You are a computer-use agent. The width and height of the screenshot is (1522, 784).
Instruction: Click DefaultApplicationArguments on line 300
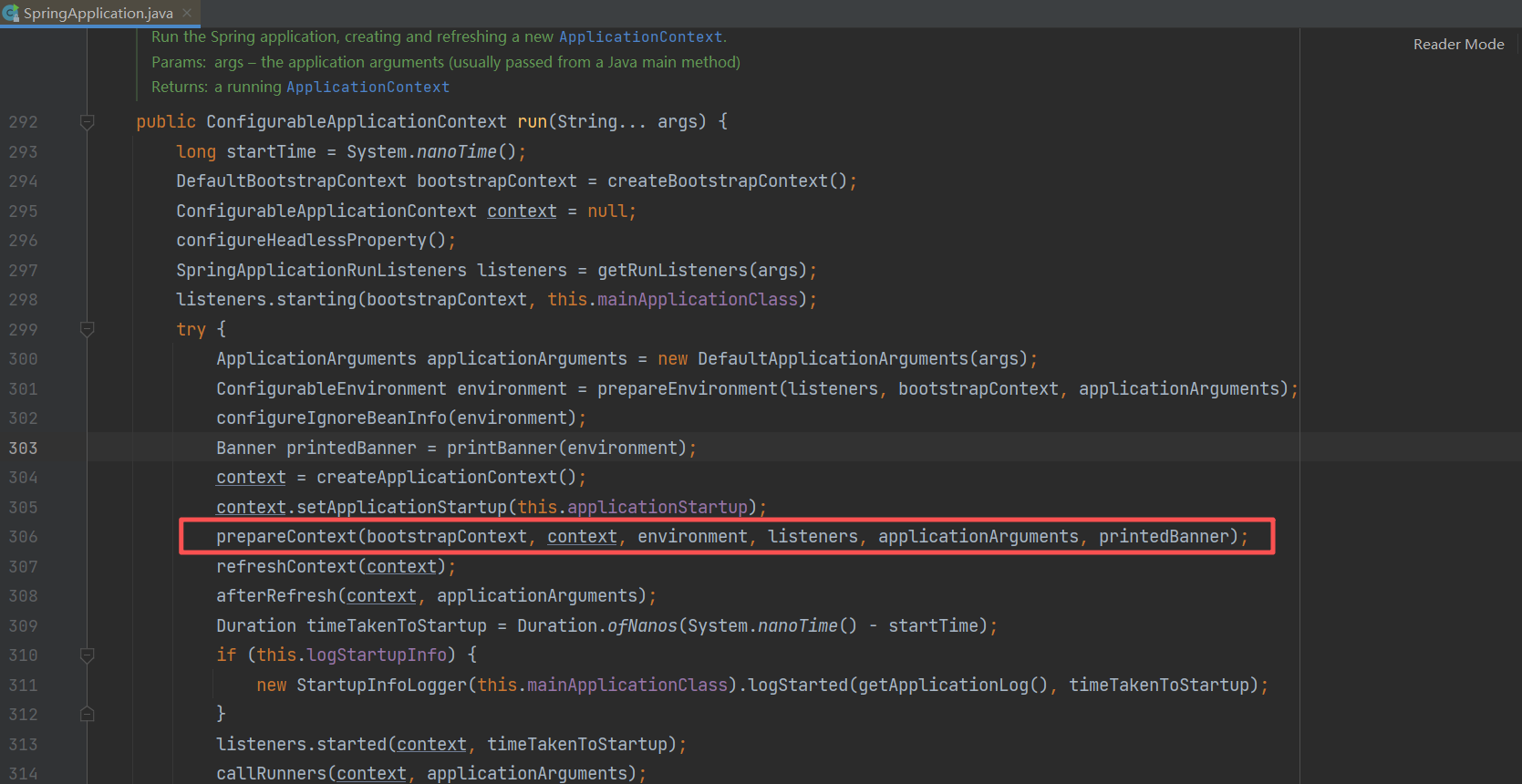(x=833, y=358)
